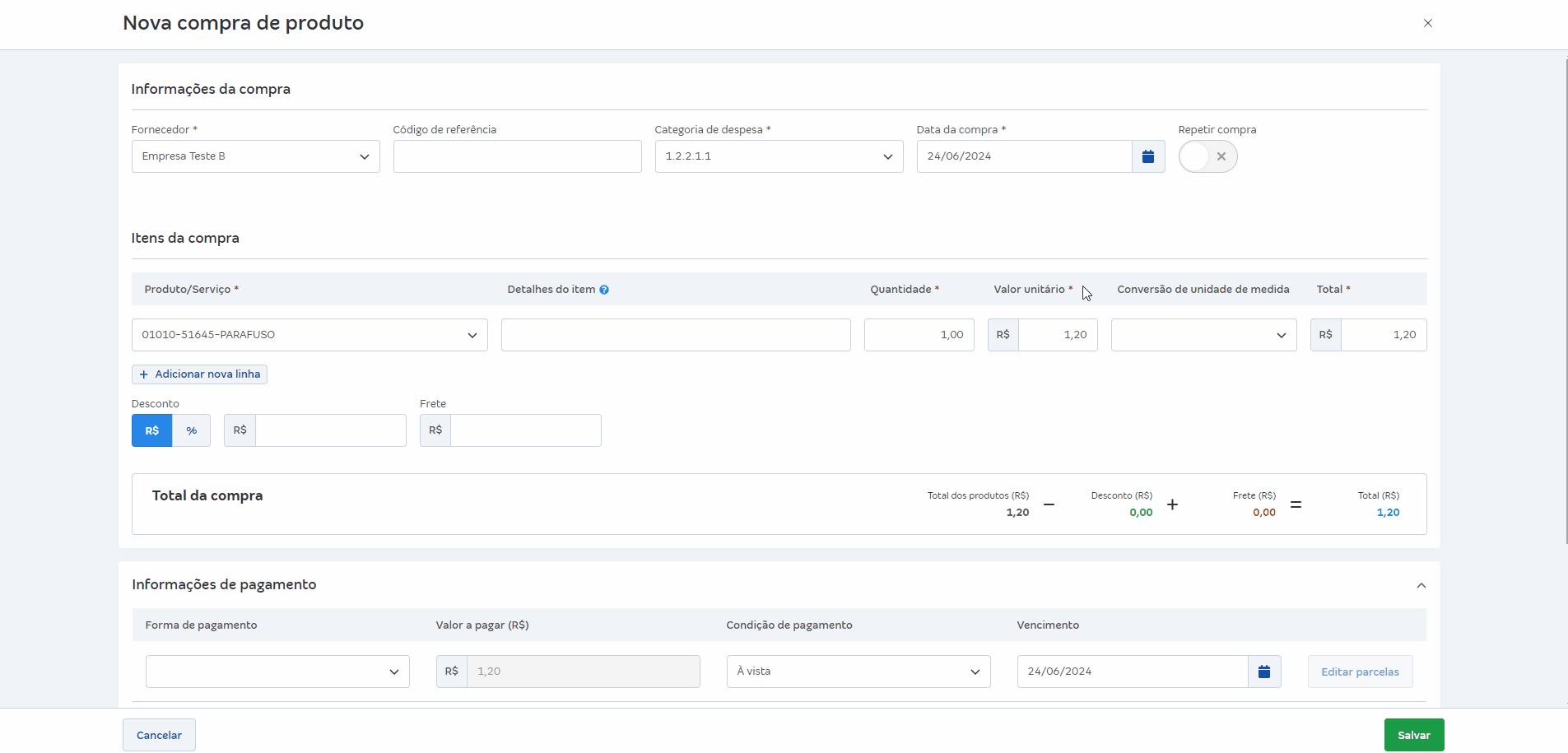Click the page vertical scrollbar
Image resolution: width=1568 pixels, height=753 pixels.
click(1566, 300)
